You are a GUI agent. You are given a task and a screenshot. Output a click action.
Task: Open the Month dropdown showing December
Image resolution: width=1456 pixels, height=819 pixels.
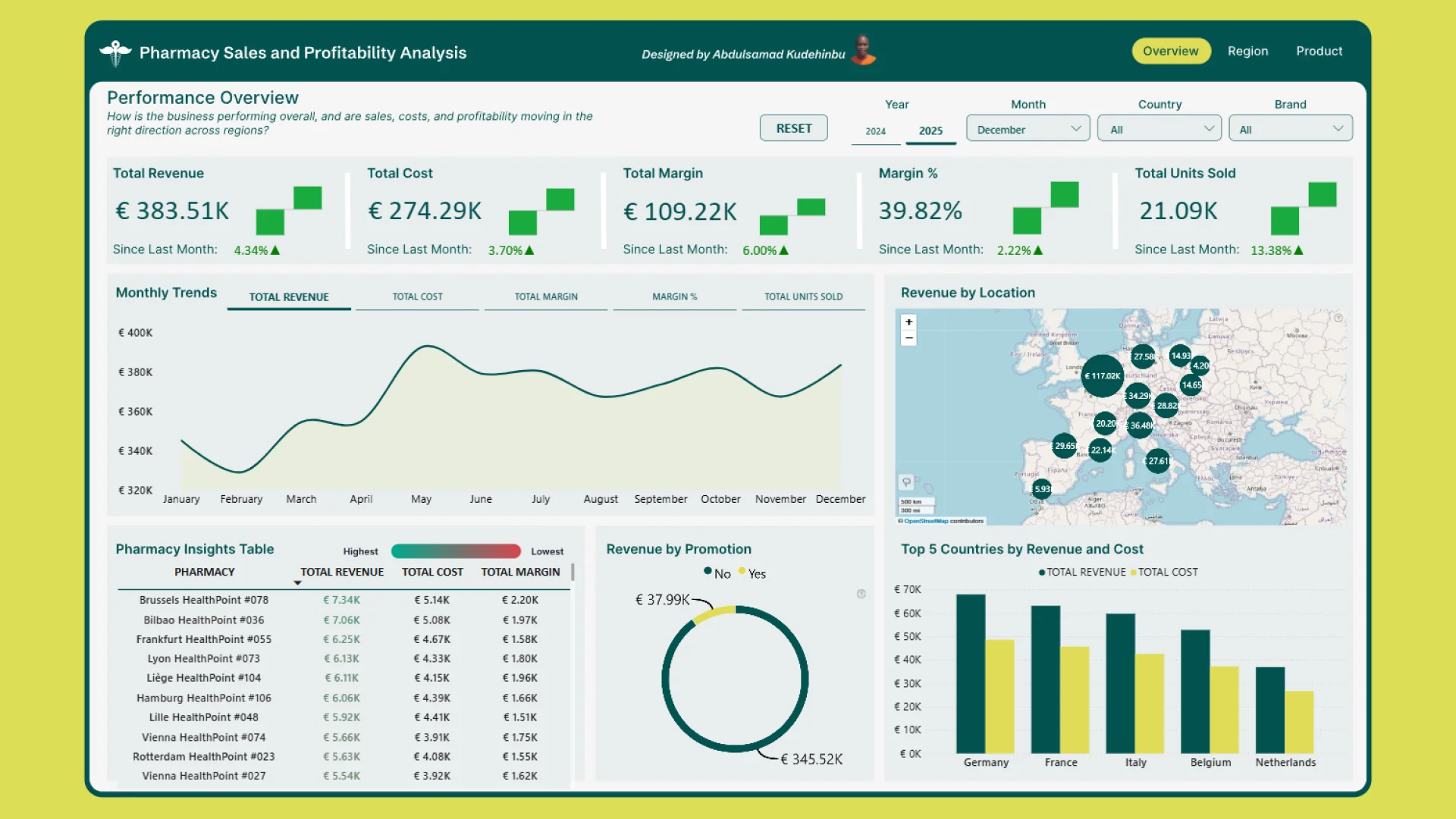(x=1028, y=129)
